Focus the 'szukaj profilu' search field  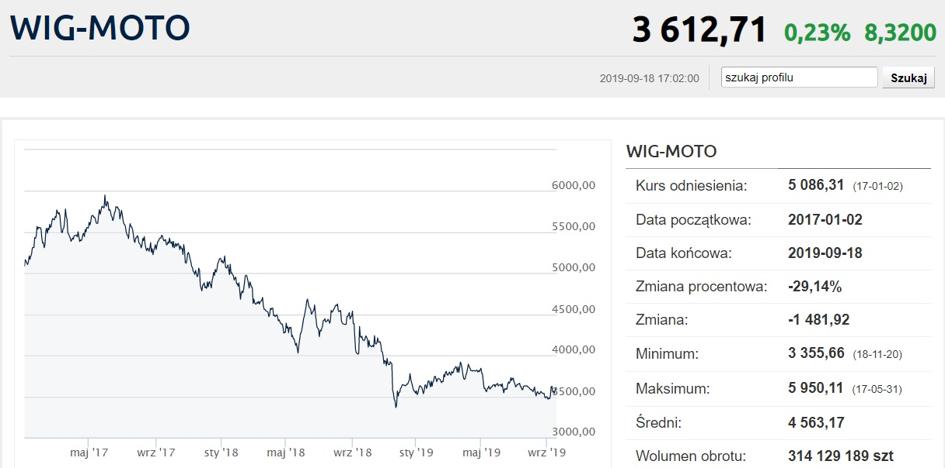[x=799, y=77]
